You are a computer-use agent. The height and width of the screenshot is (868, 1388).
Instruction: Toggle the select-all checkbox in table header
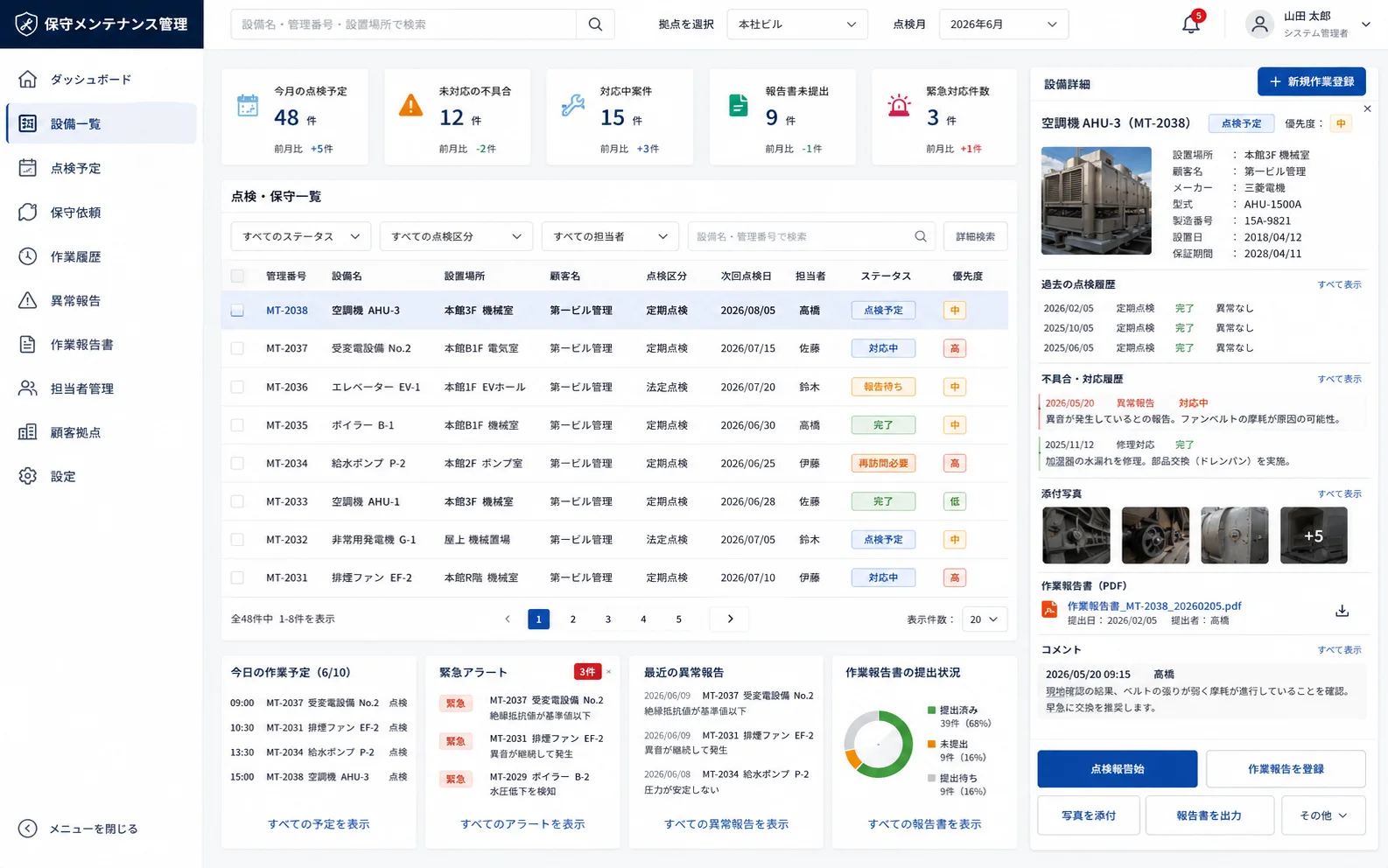pos(237,276)
